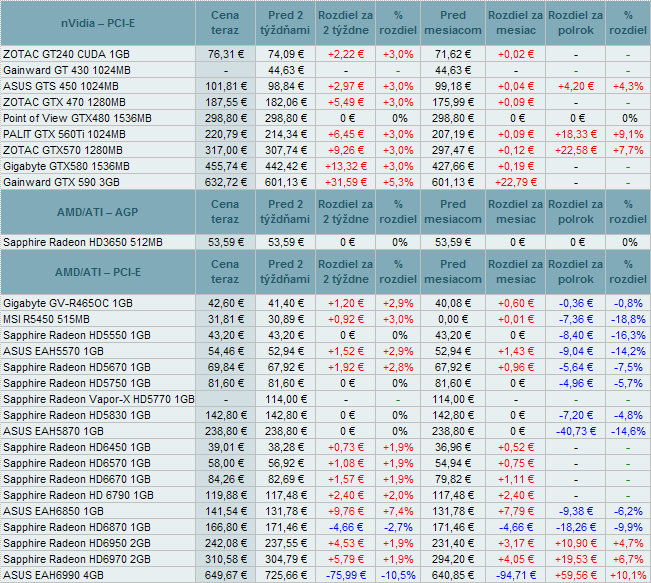Click the -18,8% half-year percent cell
651x583 pixels.
pos(628,319)
